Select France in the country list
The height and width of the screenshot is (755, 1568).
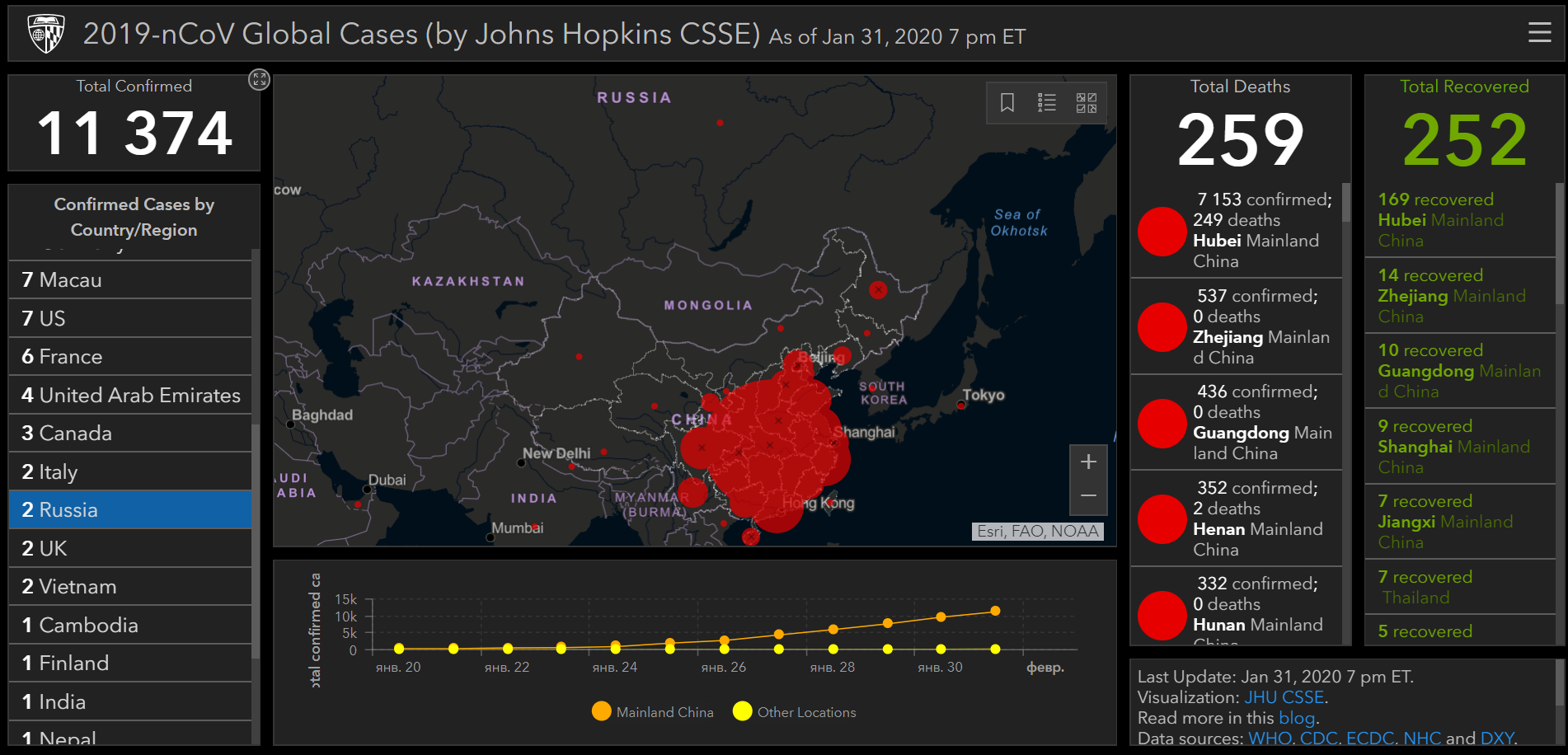[x=130, y=357]
